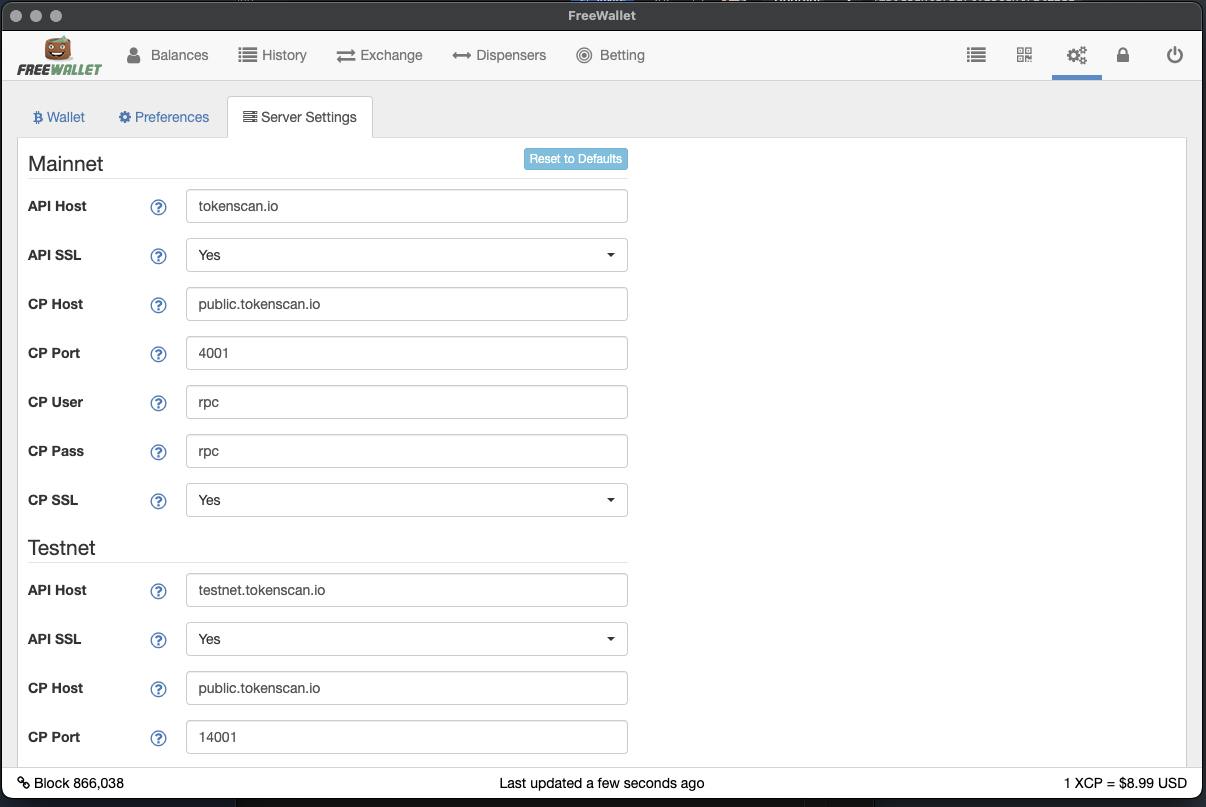Edit Mainnet CP Pass field
Screen dimensions: 1206x807
(x=407, y=451)
